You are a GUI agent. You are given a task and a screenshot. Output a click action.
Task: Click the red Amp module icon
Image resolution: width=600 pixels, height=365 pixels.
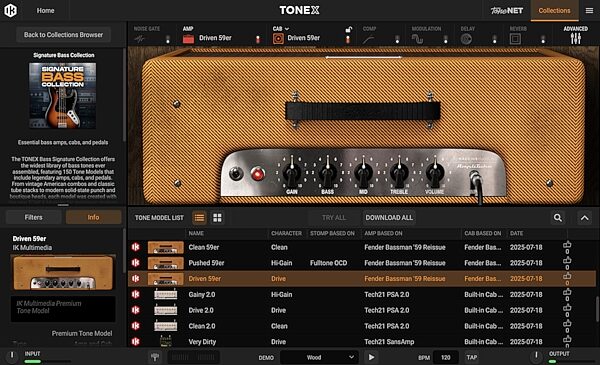coord(188,39)
